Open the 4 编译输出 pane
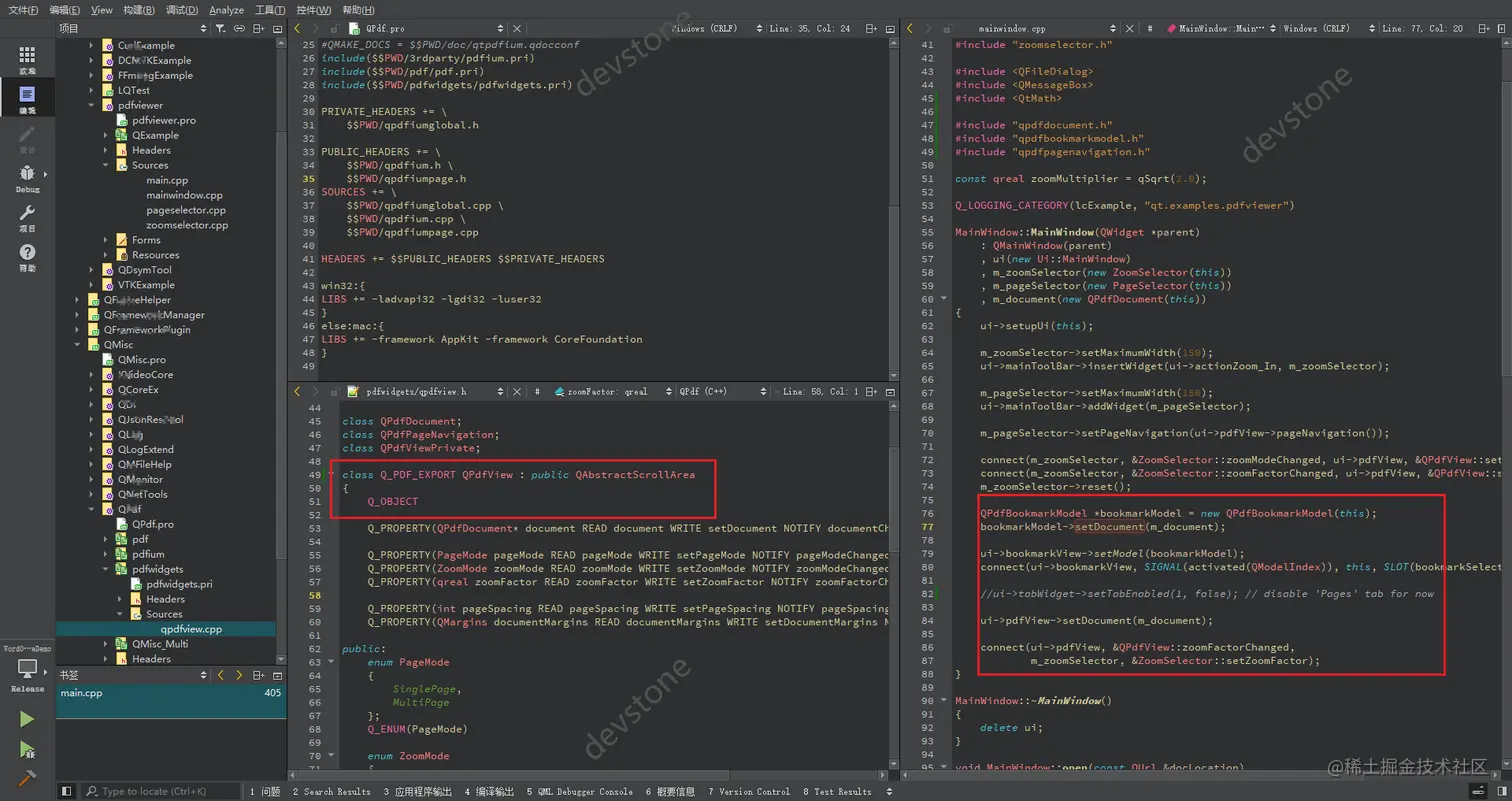Viewport: 1512px width, 801px height. (x=489, y=791)
